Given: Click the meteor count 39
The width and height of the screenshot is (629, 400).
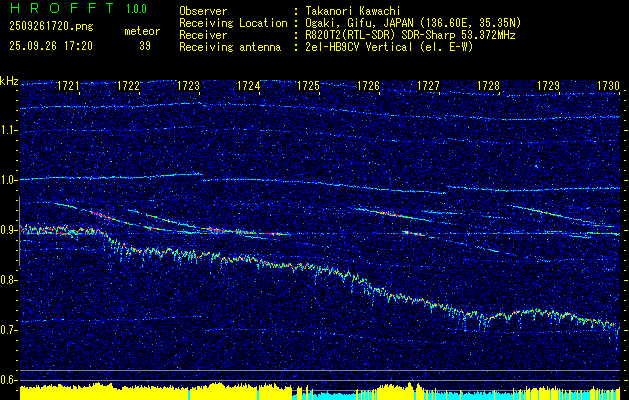Looking at the screenshot, I should pyautogui.click(x=145, y=46).
